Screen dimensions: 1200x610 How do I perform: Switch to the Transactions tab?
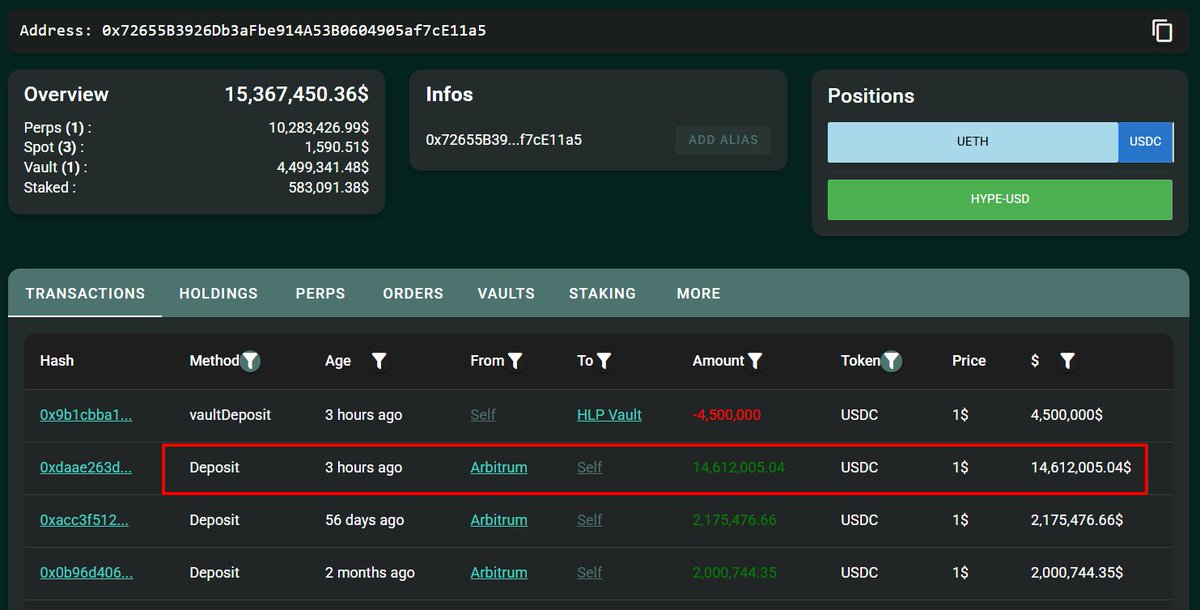(x=85, y=293)
